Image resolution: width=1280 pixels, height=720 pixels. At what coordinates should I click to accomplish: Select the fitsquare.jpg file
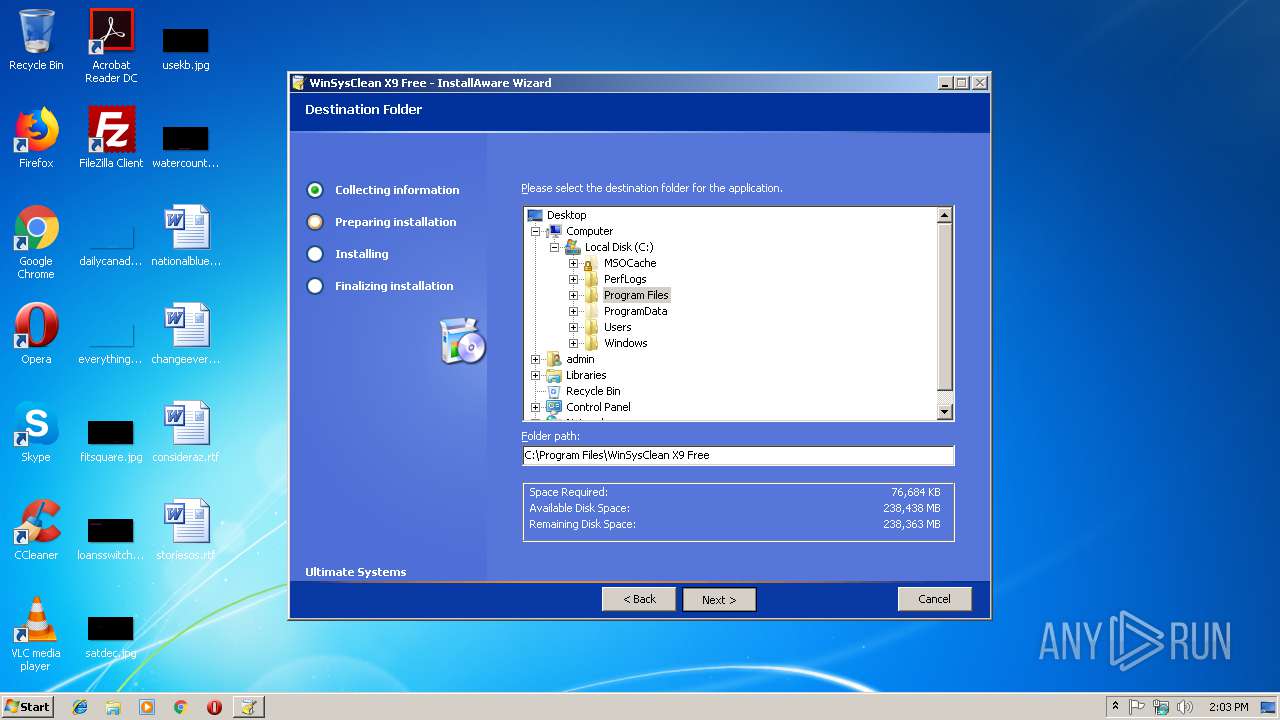(111, 440)
